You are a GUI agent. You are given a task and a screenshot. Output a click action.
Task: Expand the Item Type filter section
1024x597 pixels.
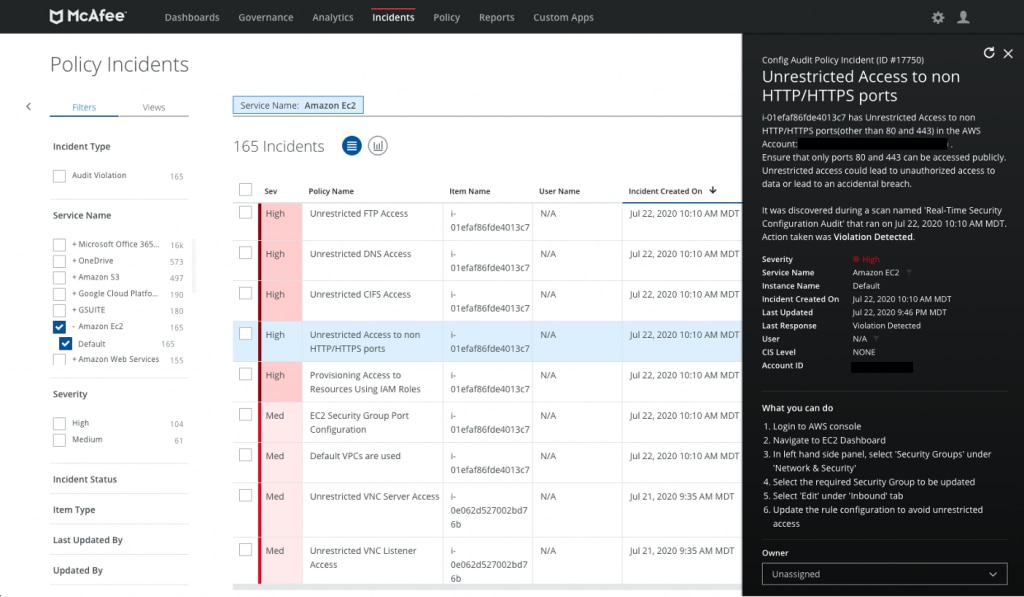(x=74, y=509)
